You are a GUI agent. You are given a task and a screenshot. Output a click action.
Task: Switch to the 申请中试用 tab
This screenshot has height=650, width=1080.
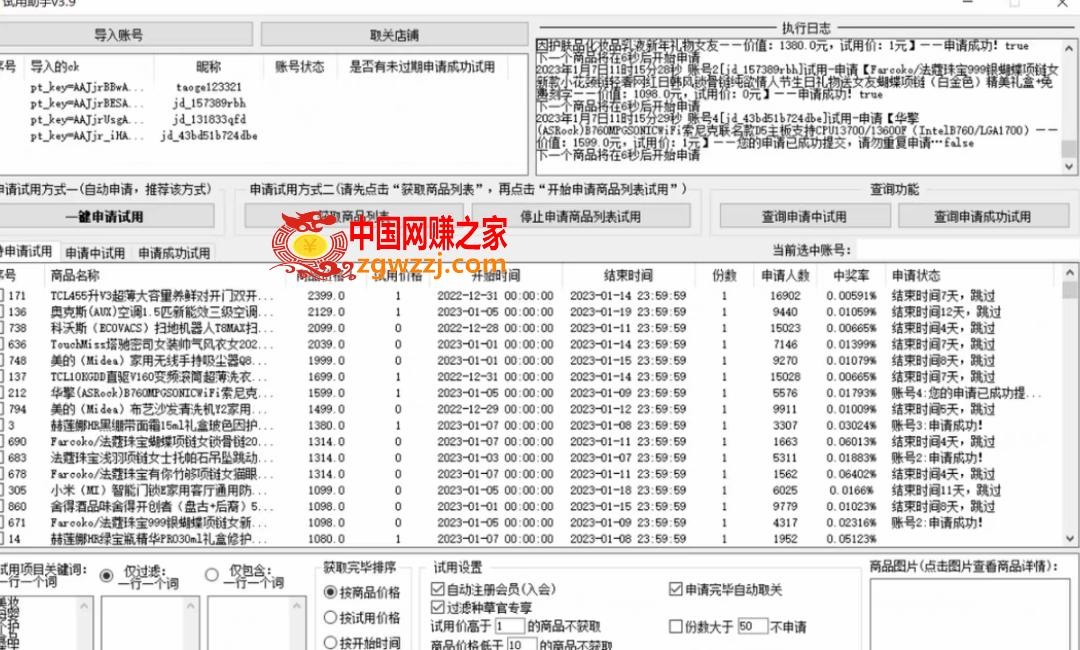[x=95, y=253]
